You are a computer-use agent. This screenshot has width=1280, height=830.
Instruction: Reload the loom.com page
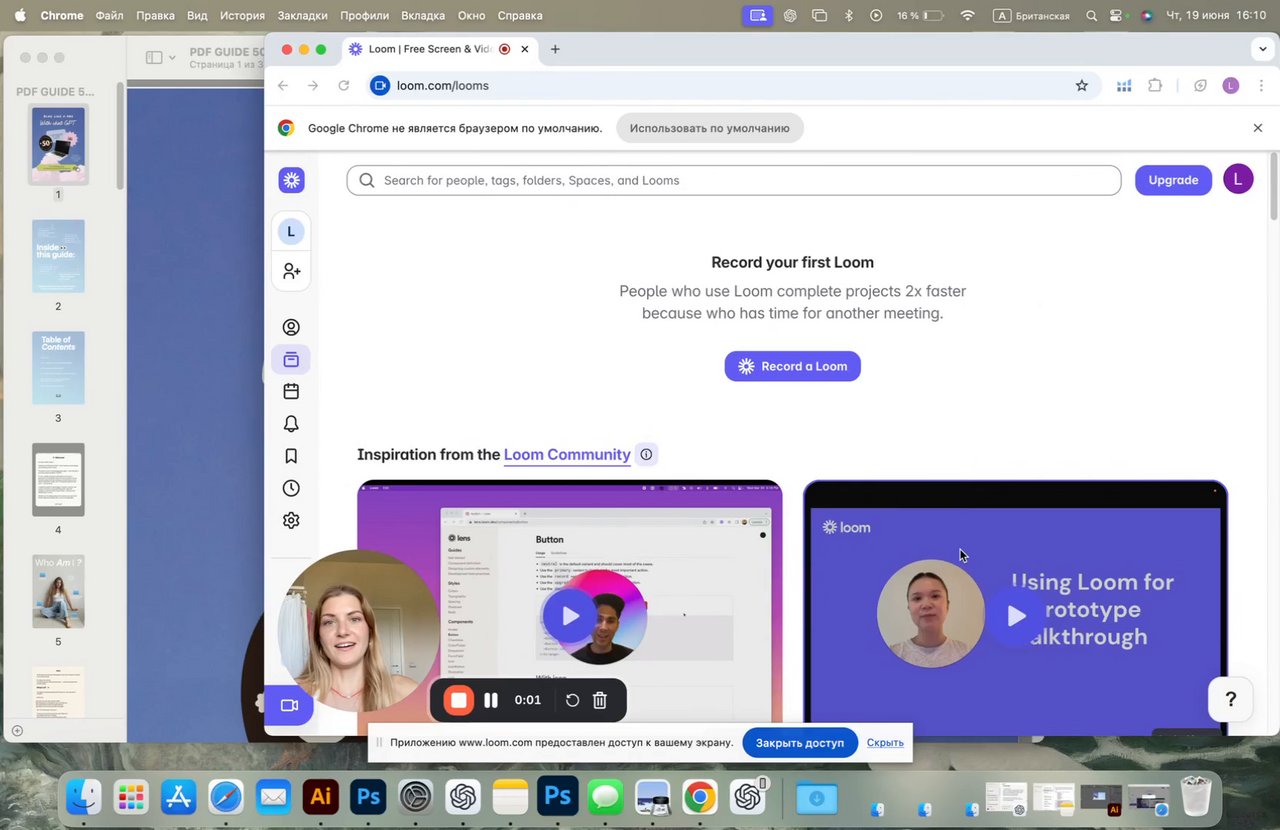(344, 86)
